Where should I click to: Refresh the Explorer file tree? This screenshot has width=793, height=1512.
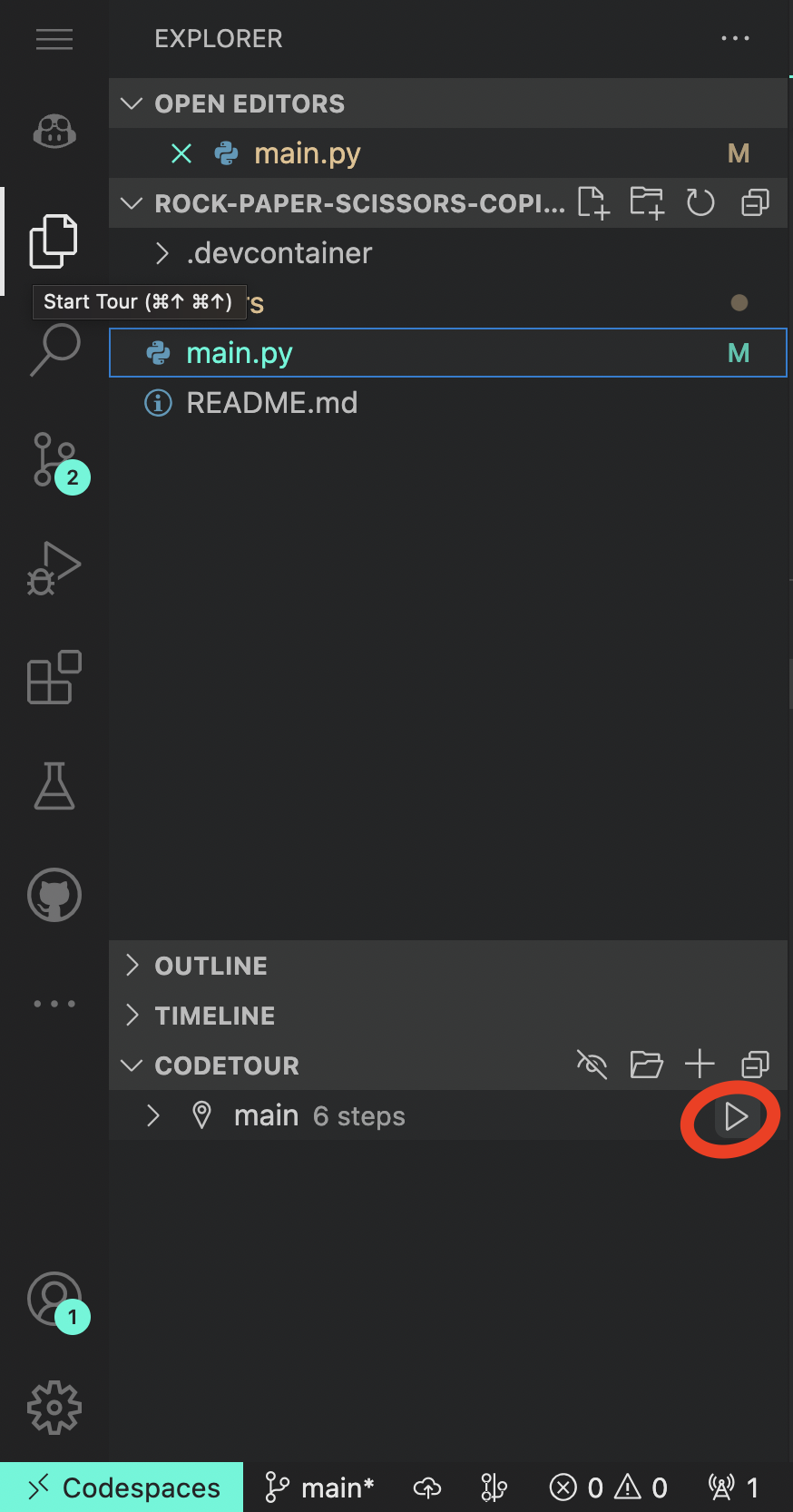tap(700, 203)
